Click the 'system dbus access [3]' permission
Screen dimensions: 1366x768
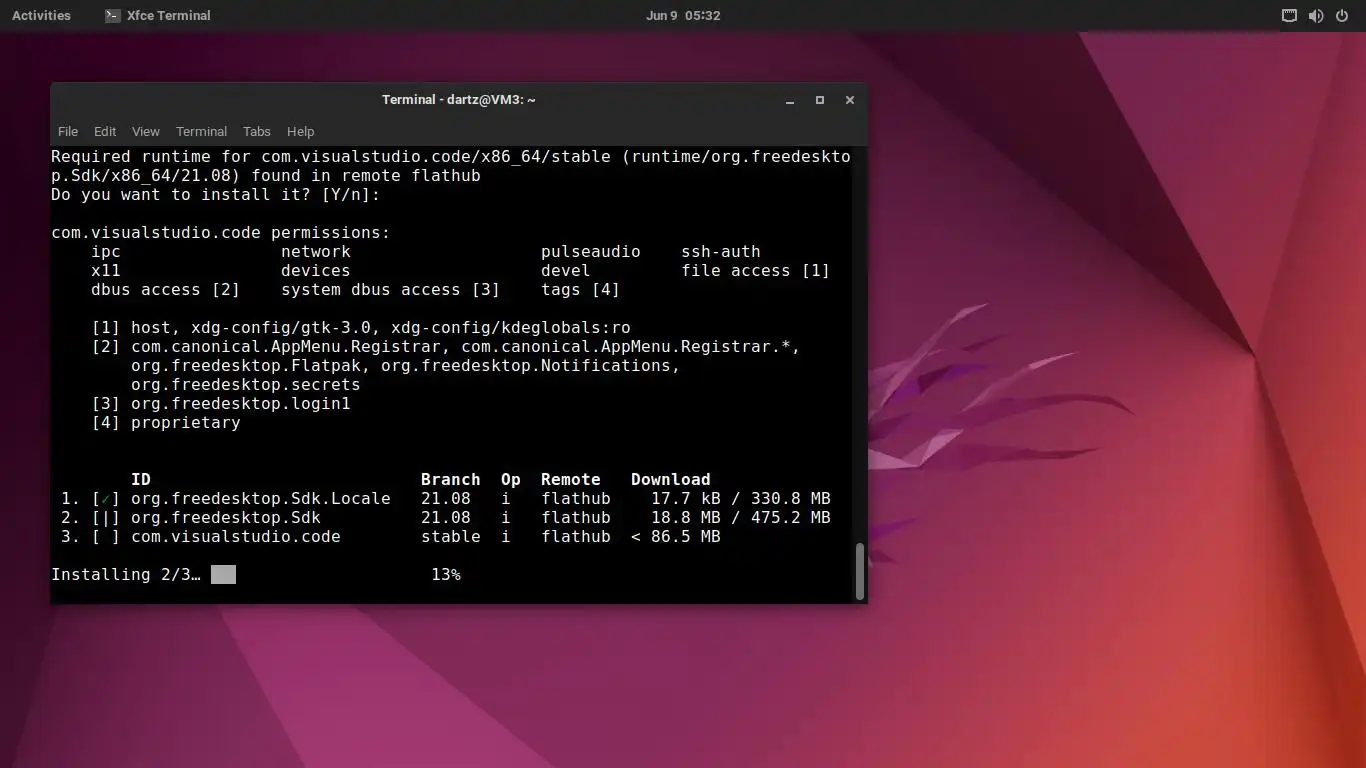[391, 289]
